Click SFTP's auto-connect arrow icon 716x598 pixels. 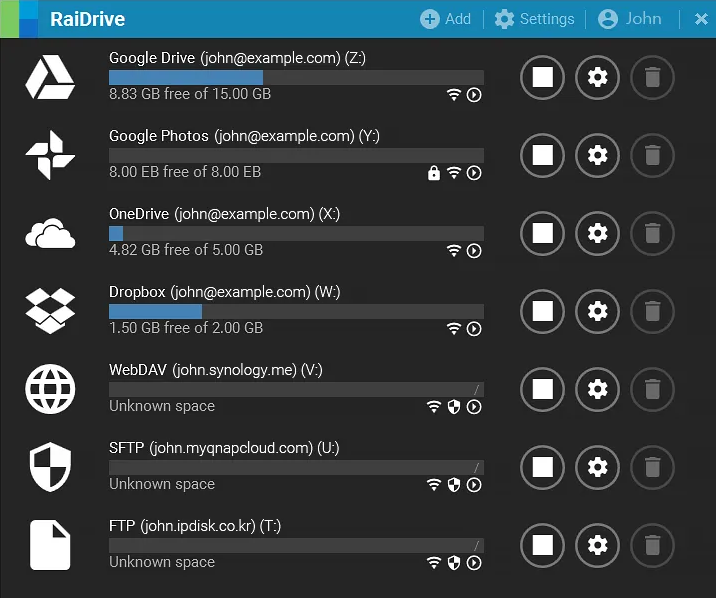click(x=474, y=485)
